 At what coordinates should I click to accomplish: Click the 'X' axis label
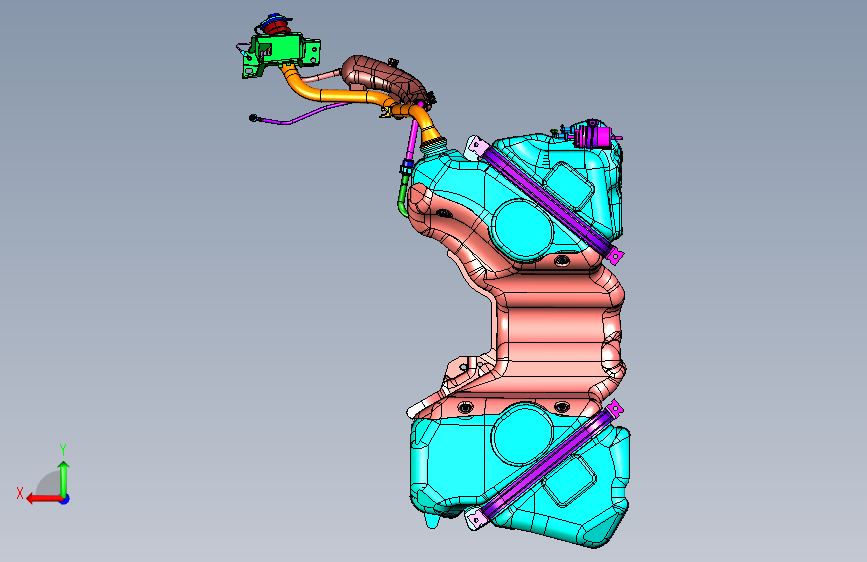(x=20, y=493)
